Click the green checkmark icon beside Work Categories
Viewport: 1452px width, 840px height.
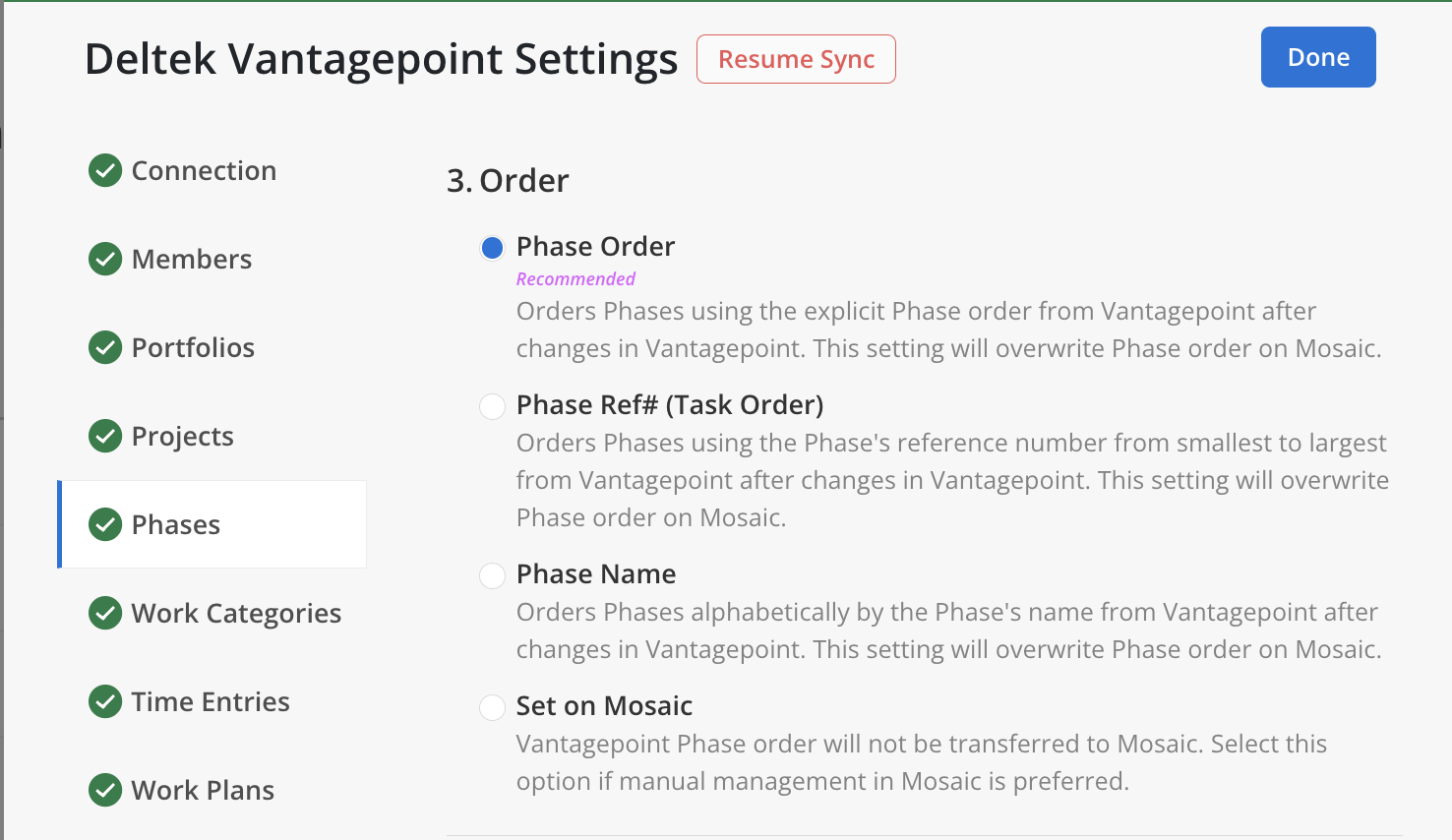(x=105, y=613)
